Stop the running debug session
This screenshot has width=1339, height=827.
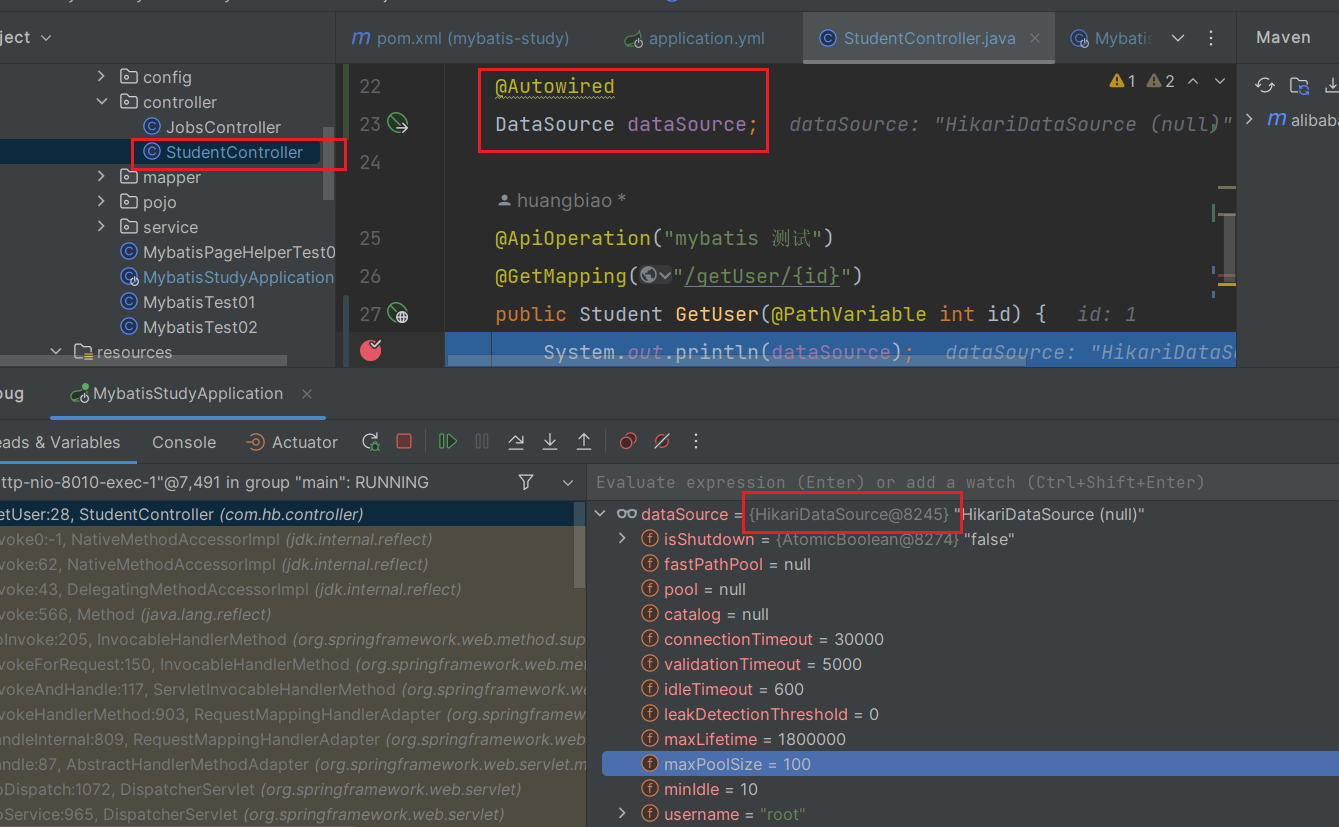coord(404,442)
